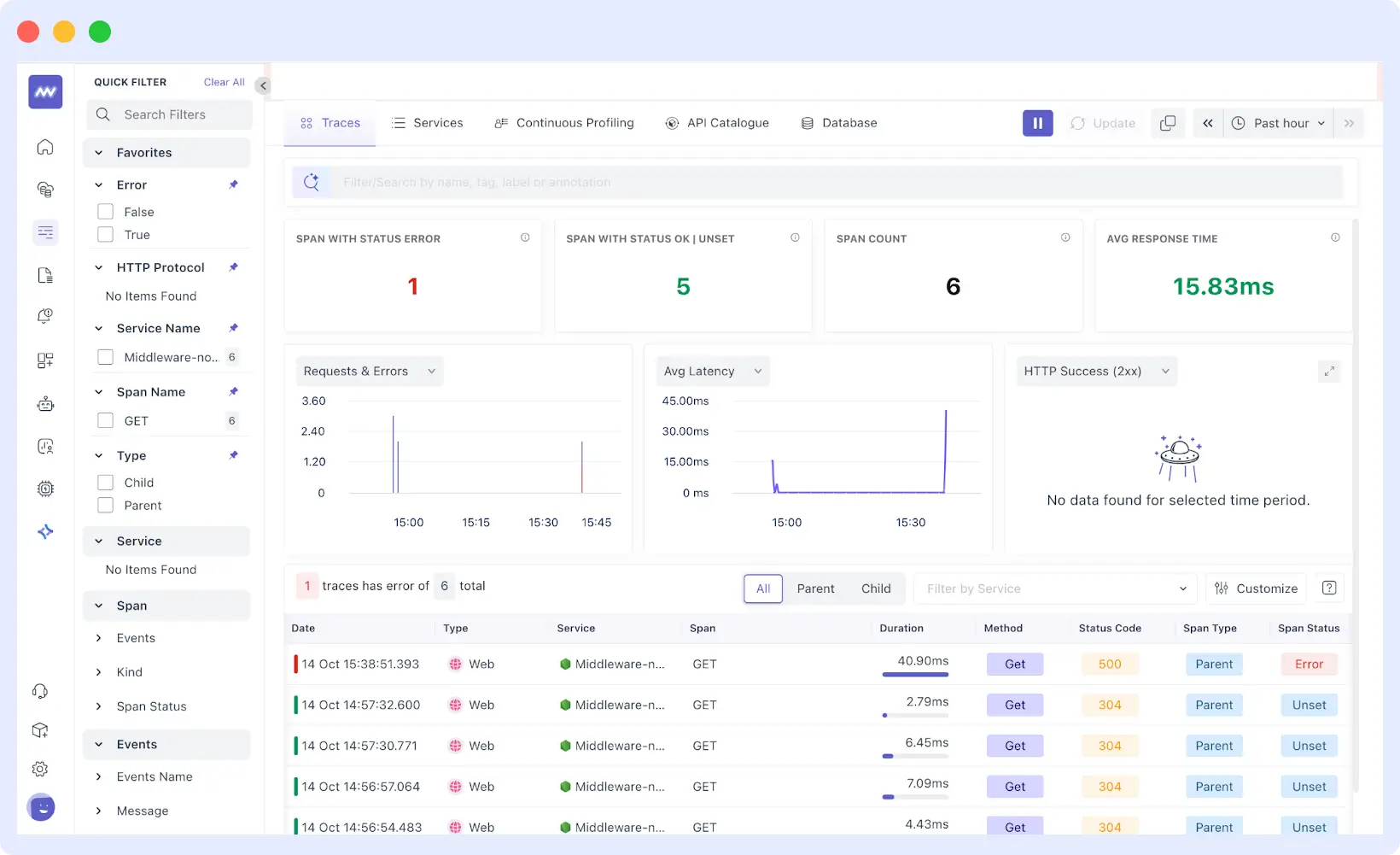
Task: Change the Requests & Errors chart metric dropdown
Action: (x=369, y=371)
